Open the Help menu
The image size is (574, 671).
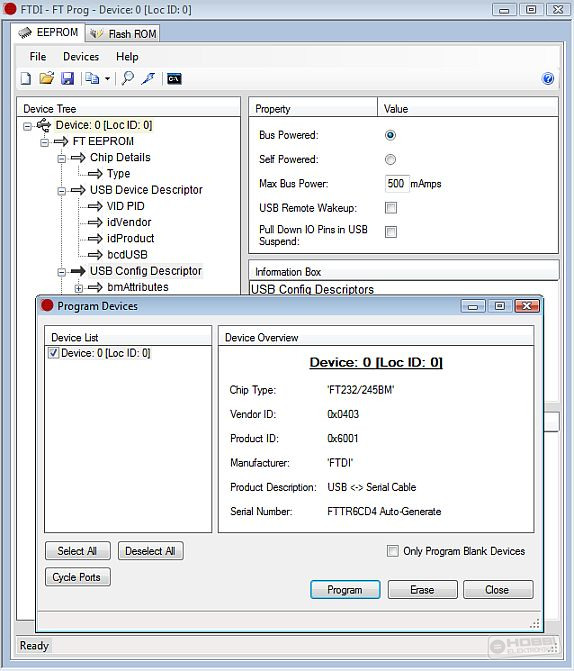[x=127, y=56]
